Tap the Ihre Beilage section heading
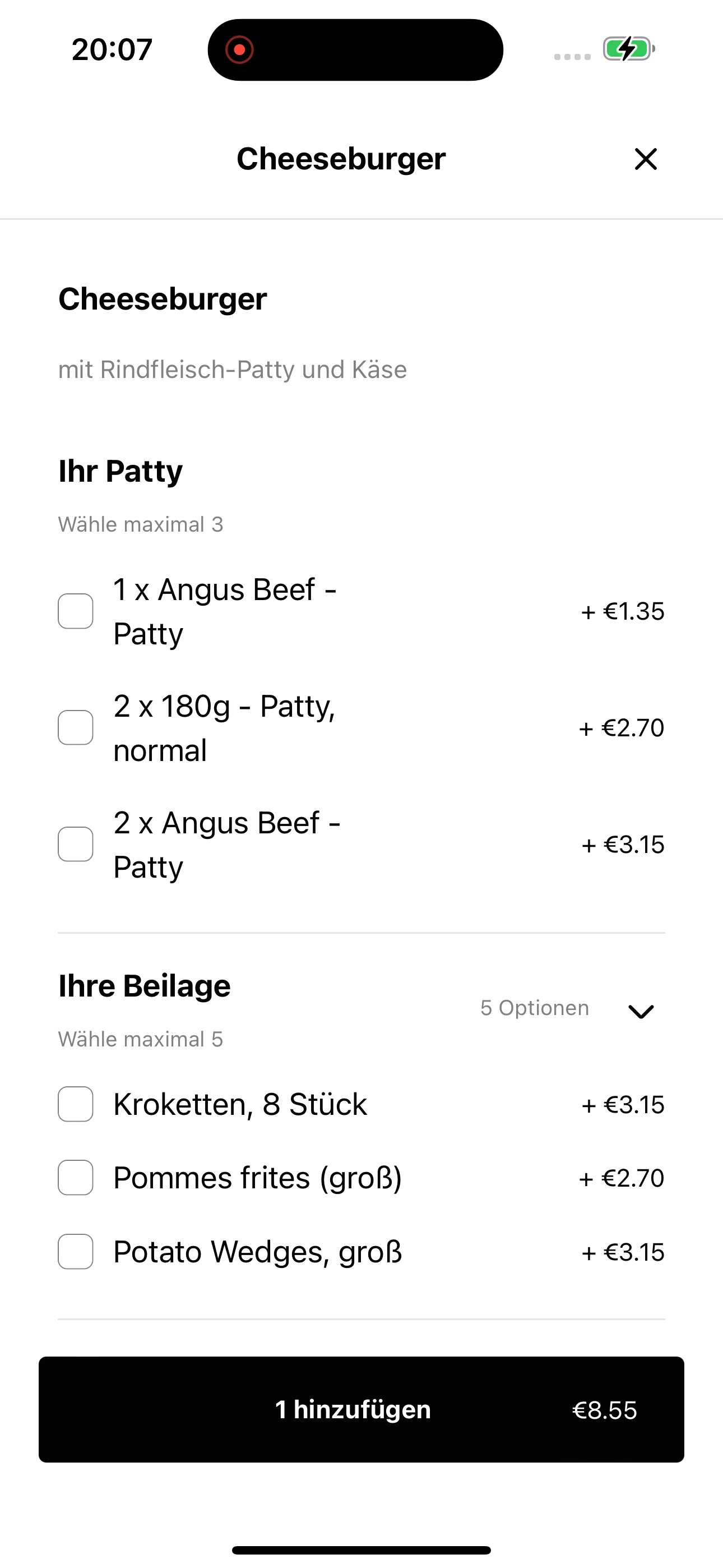This screenshot has height=1568, width=723. pyautogui.click(x=144, y=985)
